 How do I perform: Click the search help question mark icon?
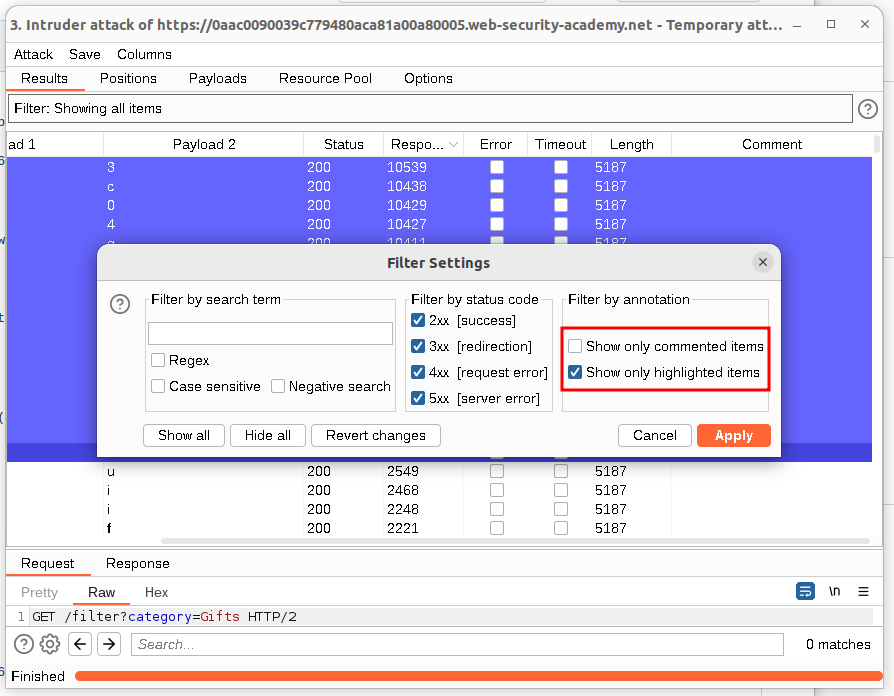coord(23,644)
